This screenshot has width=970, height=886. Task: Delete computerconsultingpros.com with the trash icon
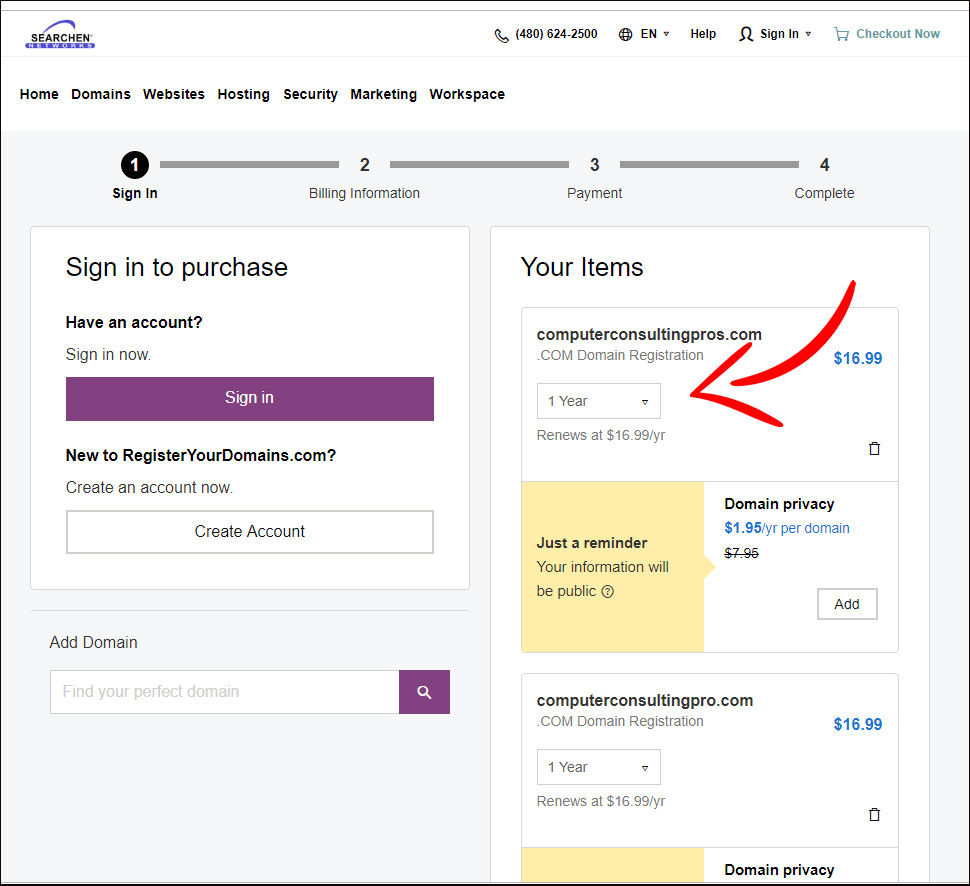point(874,449)
